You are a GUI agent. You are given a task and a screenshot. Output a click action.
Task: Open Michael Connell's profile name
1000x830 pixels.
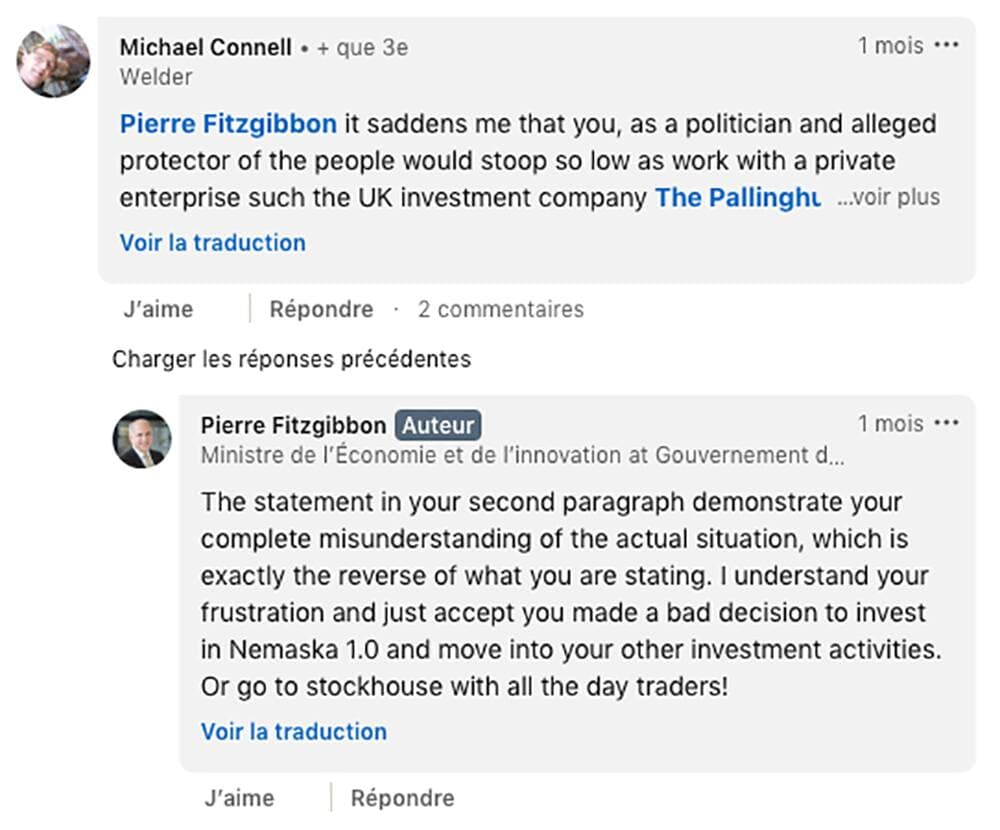[x=206, y=47]
